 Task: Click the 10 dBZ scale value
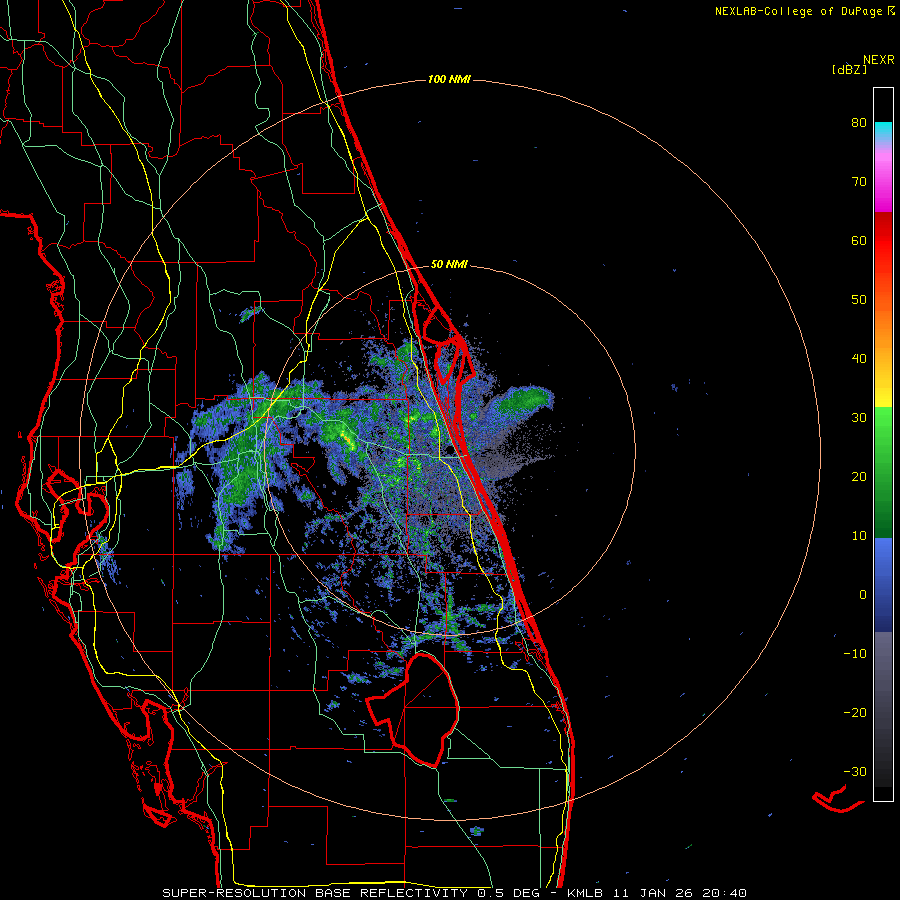coord(859,536)
